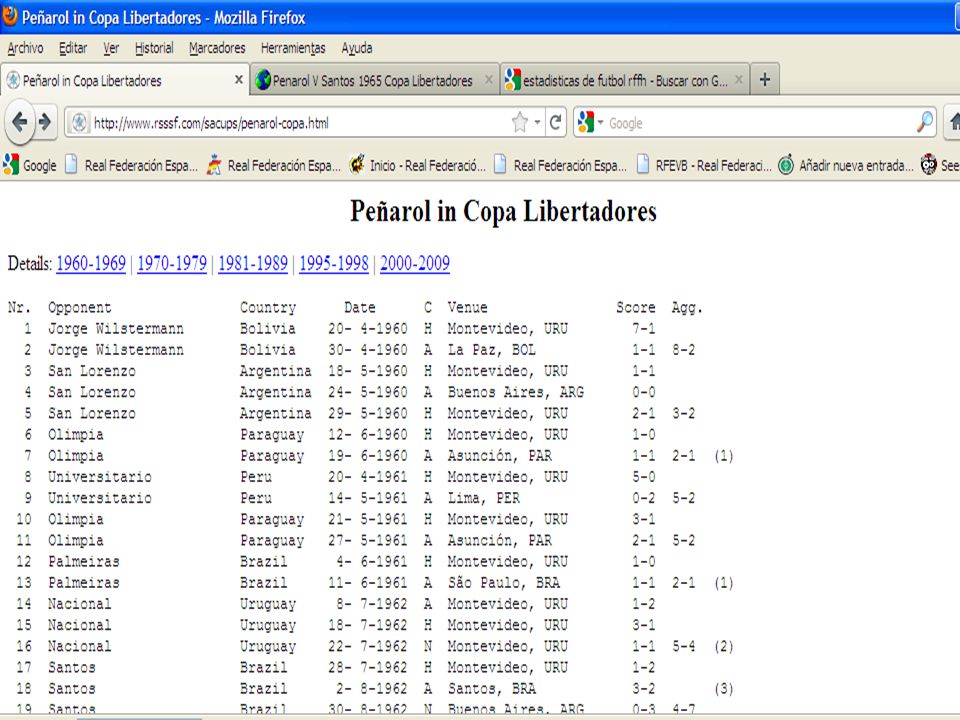Click the Country column header
960x720 pixels.
(268, 307)
